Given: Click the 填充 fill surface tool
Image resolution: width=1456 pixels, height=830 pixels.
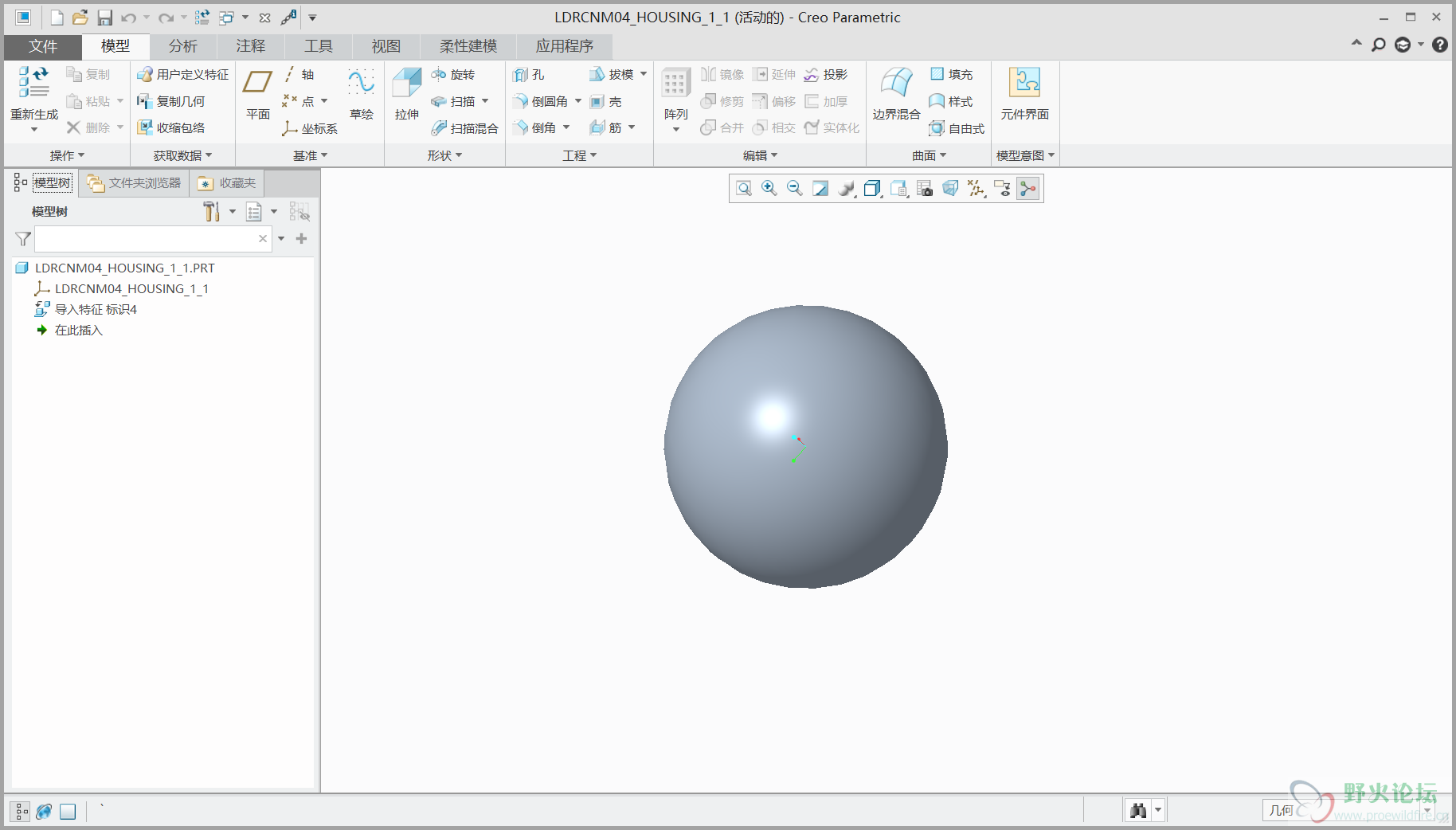Looking at the screenshot, I should click(952, 75).
